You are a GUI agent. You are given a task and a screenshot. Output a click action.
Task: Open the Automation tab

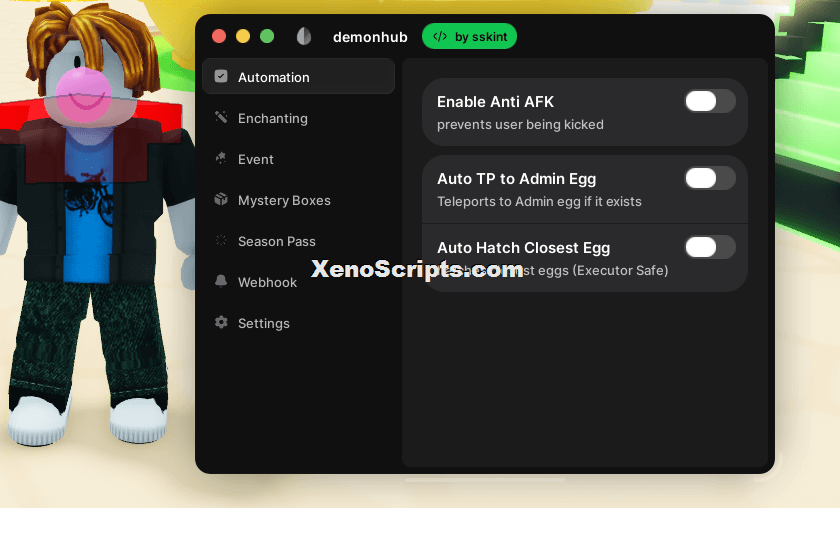click(298, 77)
